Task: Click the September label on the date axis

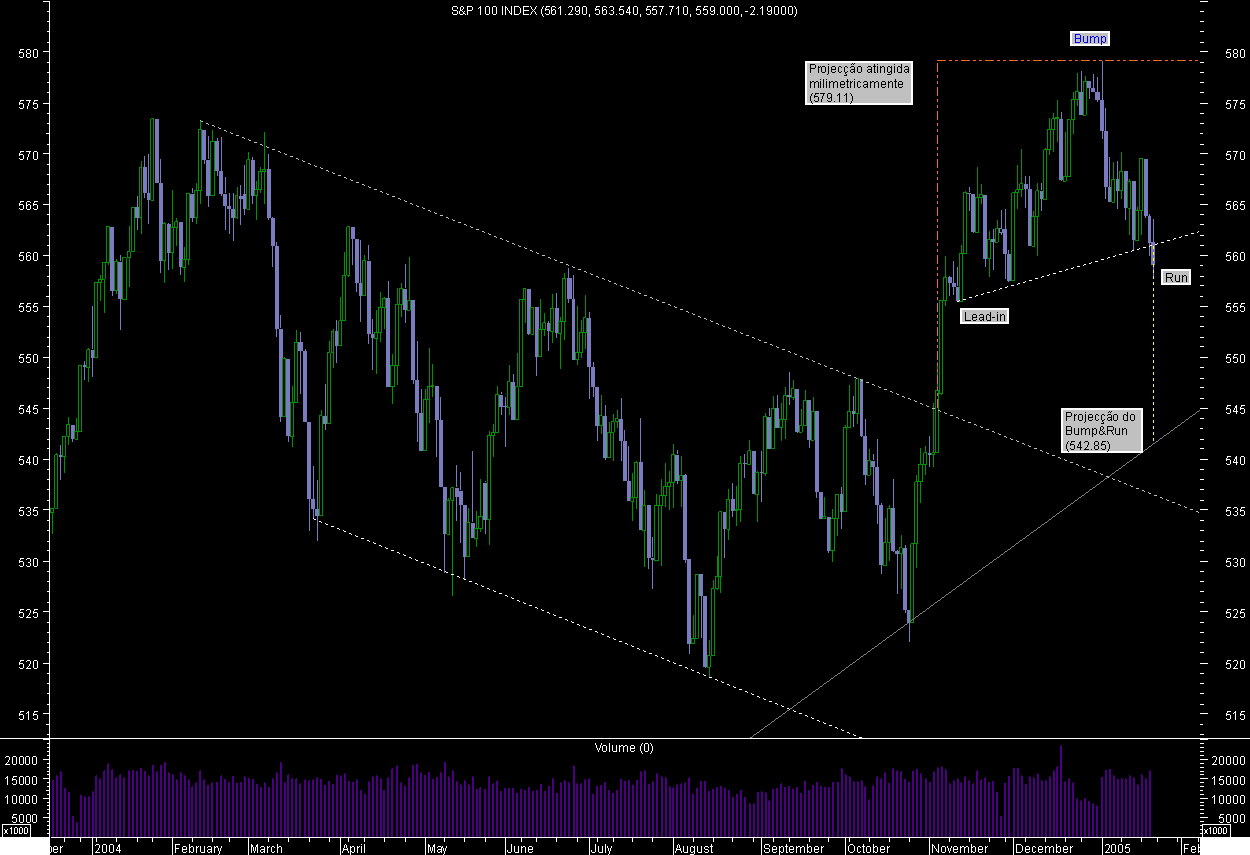Action: coord(793,848)
